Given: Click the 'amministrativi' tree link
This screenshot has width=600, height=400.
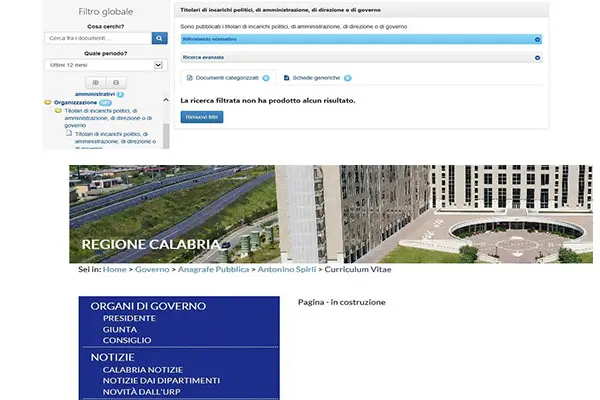Looking at the screenshot, I should click(x=95, y=94).
